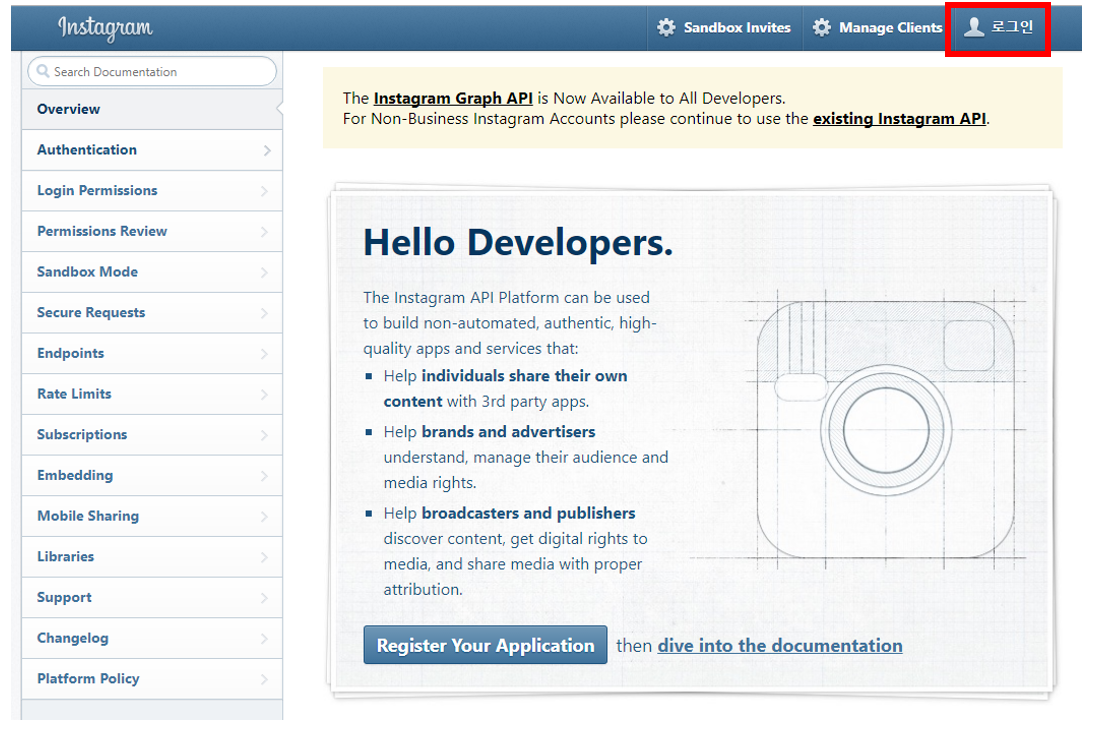
Task: Expand the Support chevron arrow
Action: pyautogui.click(x=264, y=598)
